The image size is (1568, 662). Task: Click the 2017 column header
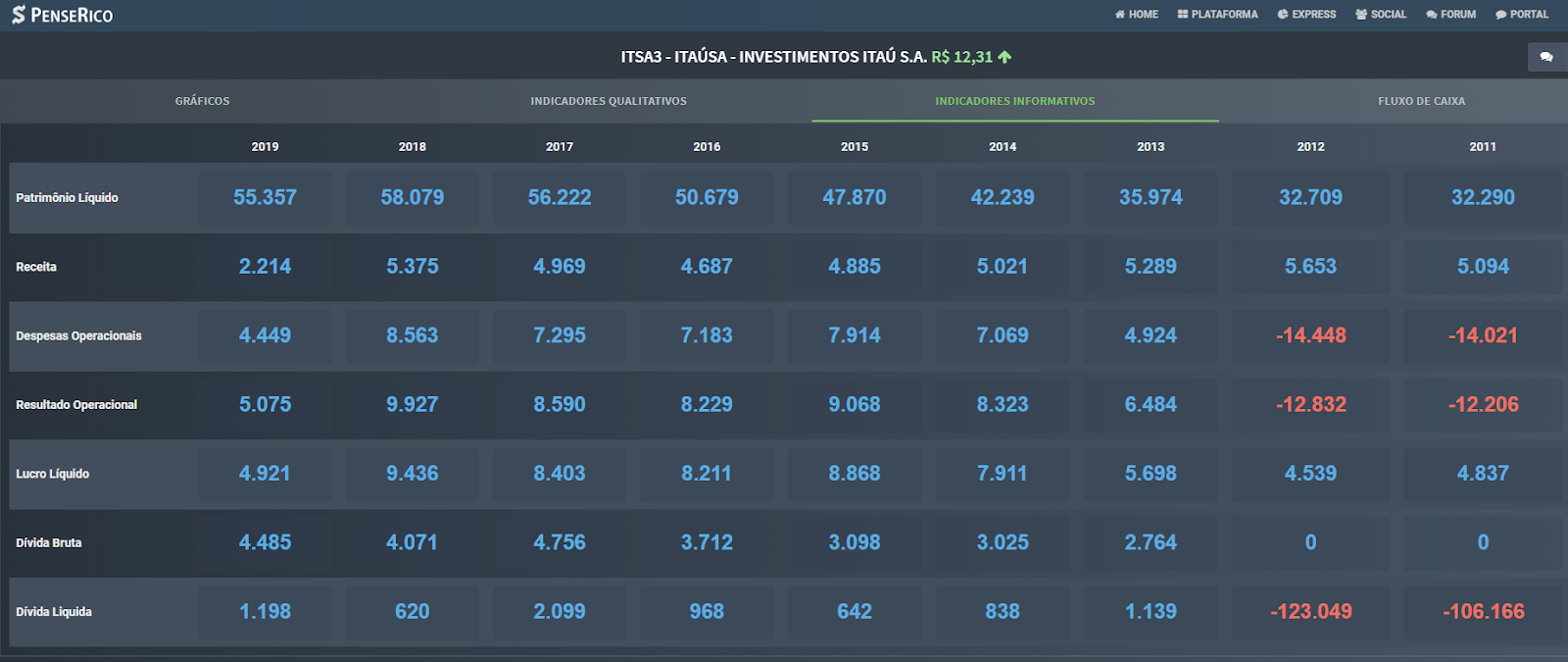click(560, 147)
